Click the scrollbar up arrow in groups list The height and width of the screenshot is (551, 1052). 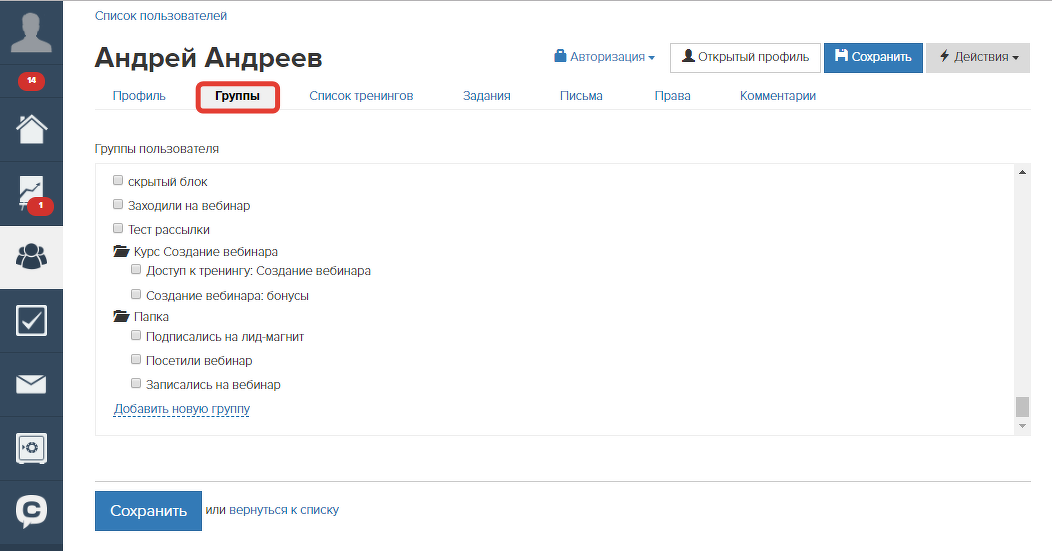[1022, 172]
